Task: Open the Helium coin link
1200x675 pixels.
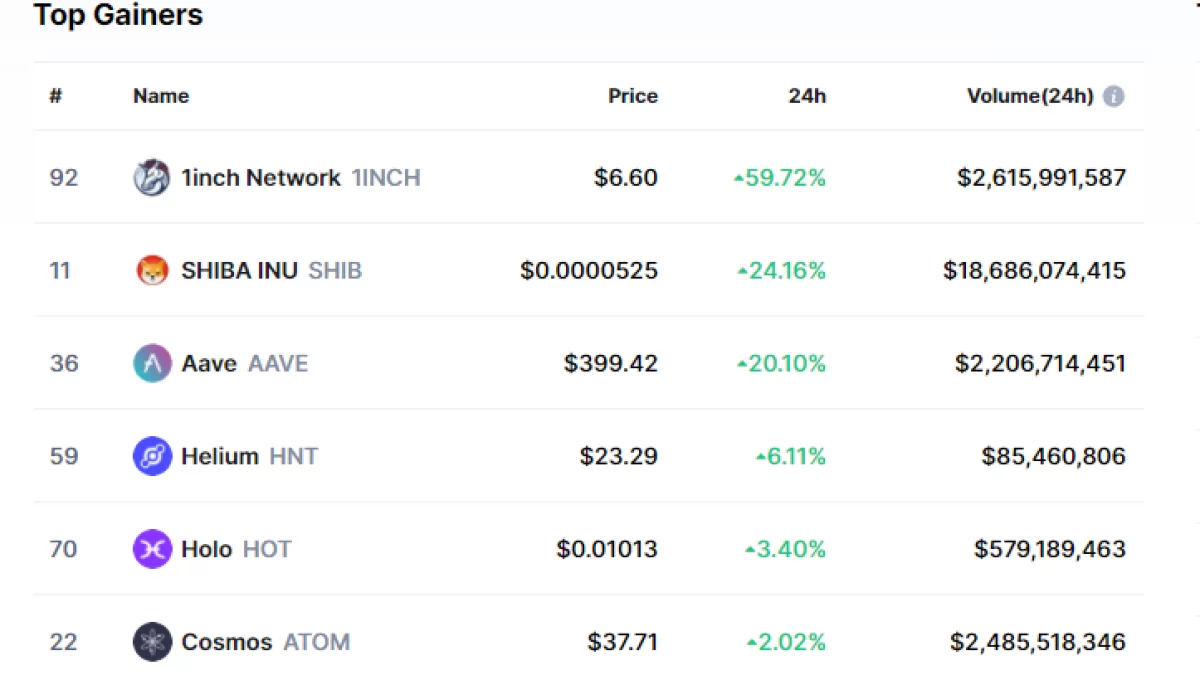Action: (220, 456)
